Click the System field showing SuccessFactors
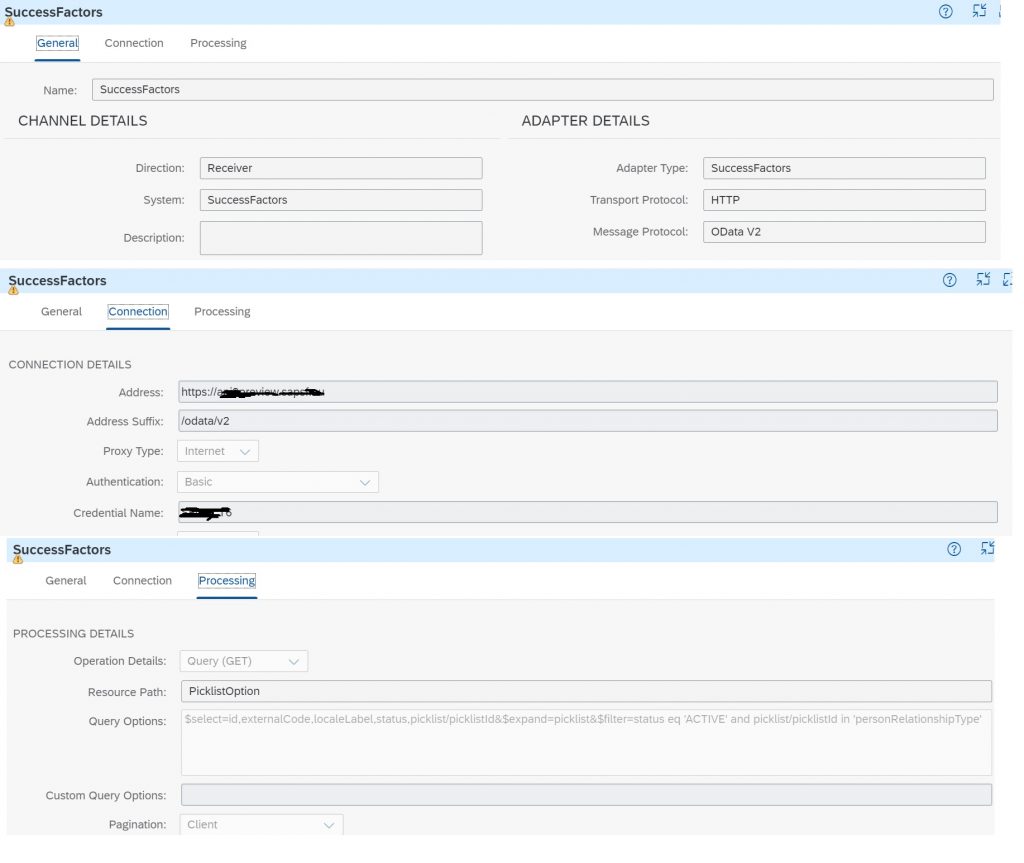Viewport: 1024px width, 863px height. (x=341, y=200)
